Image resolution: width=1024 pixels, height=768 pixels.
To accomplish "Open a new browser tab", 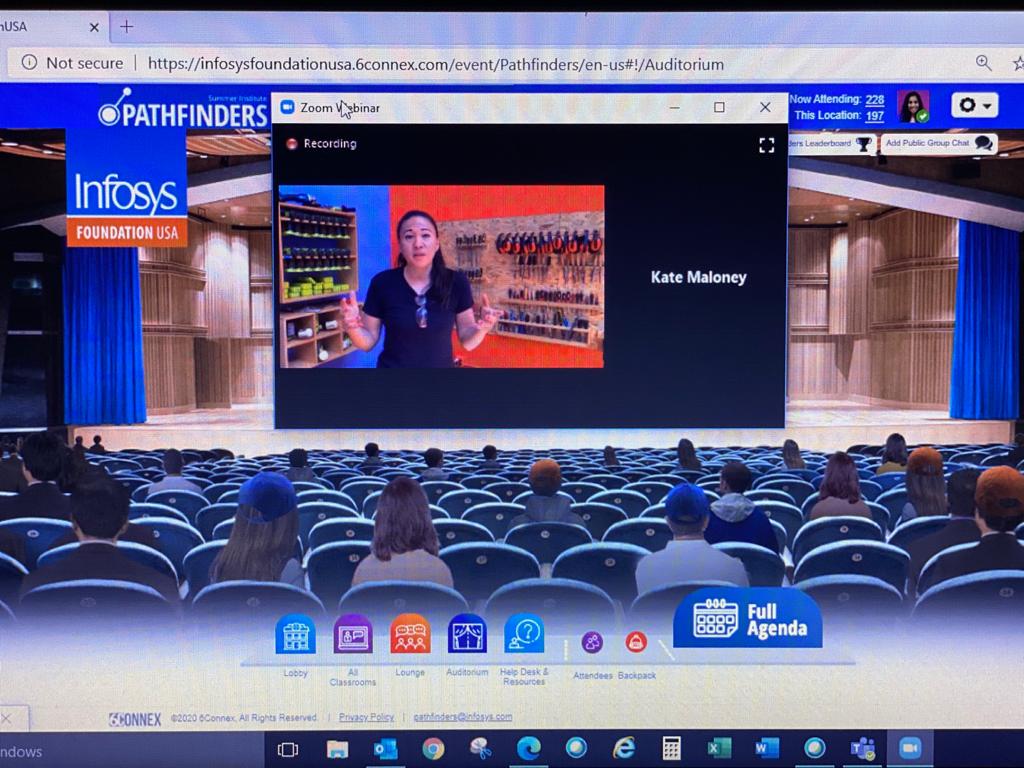I will coord(127,27).
